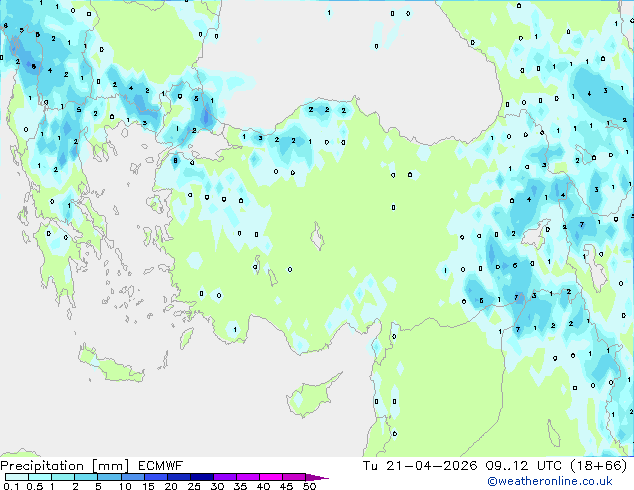
Task: Click the '15' legend scale value
Action: coord(148,486)
